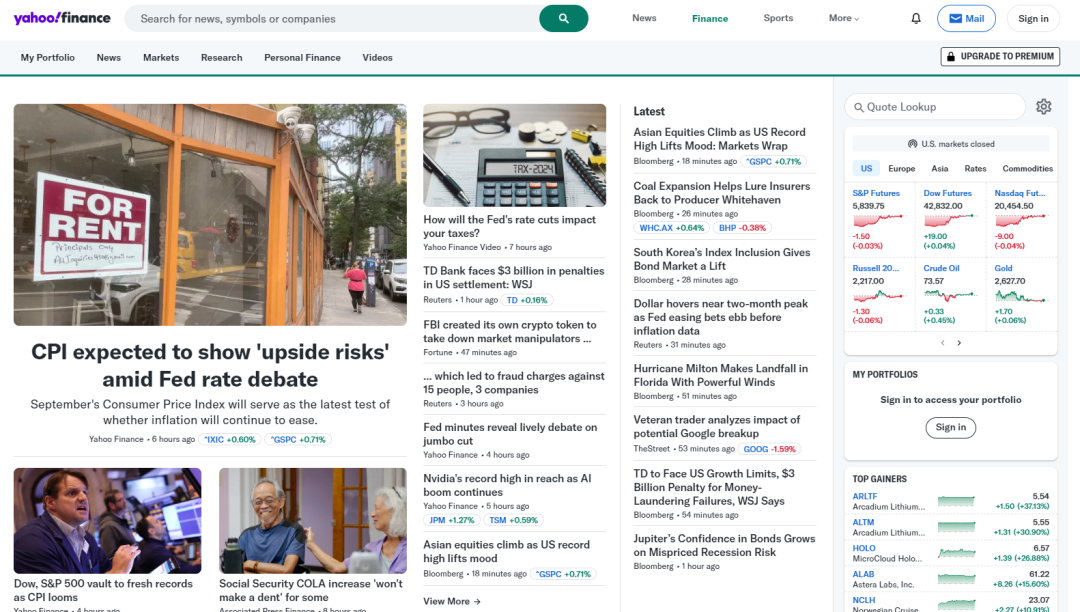
Task: Open News in the secondary navigation
Action: point(109,58)
